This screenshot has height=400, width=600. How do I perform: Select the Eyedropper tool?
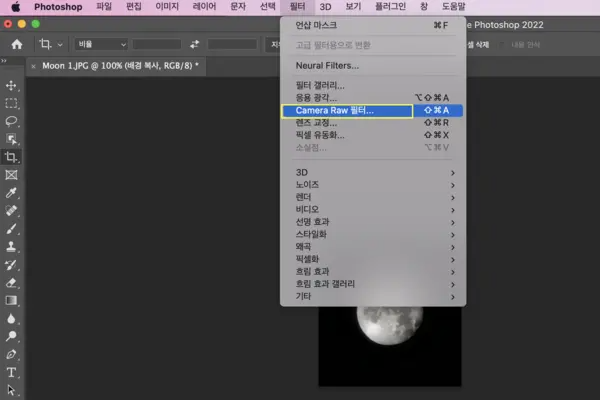click(11, 193)
